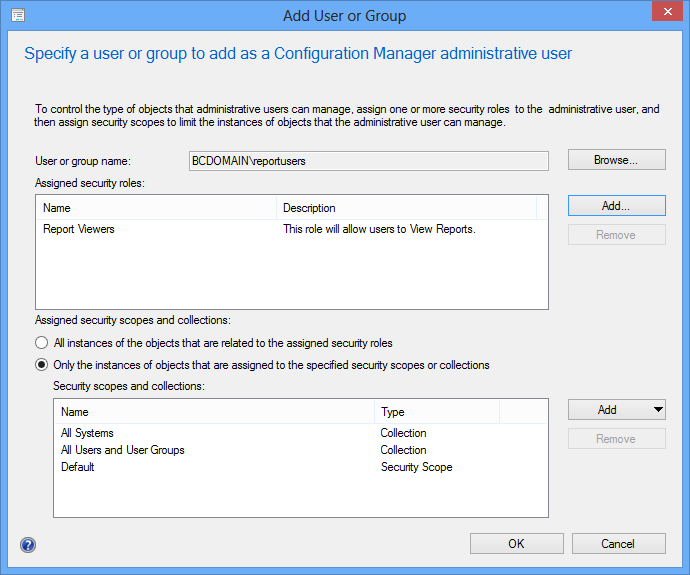Click Browse to find a user or group

pyautogui.click(x=616, y=160)
